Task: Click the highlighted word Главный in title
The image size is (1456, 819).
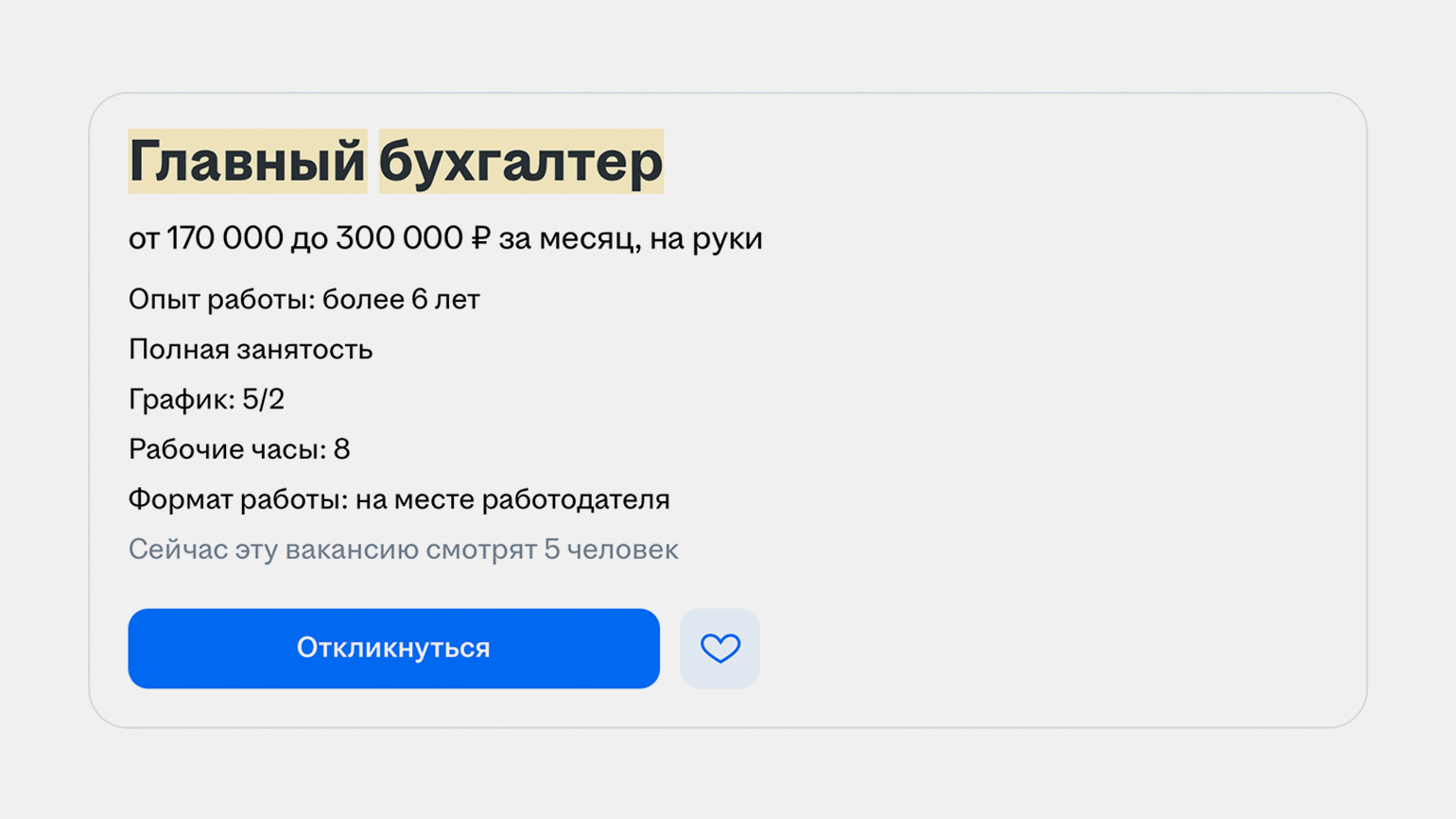Action: (x=248, y=161)
